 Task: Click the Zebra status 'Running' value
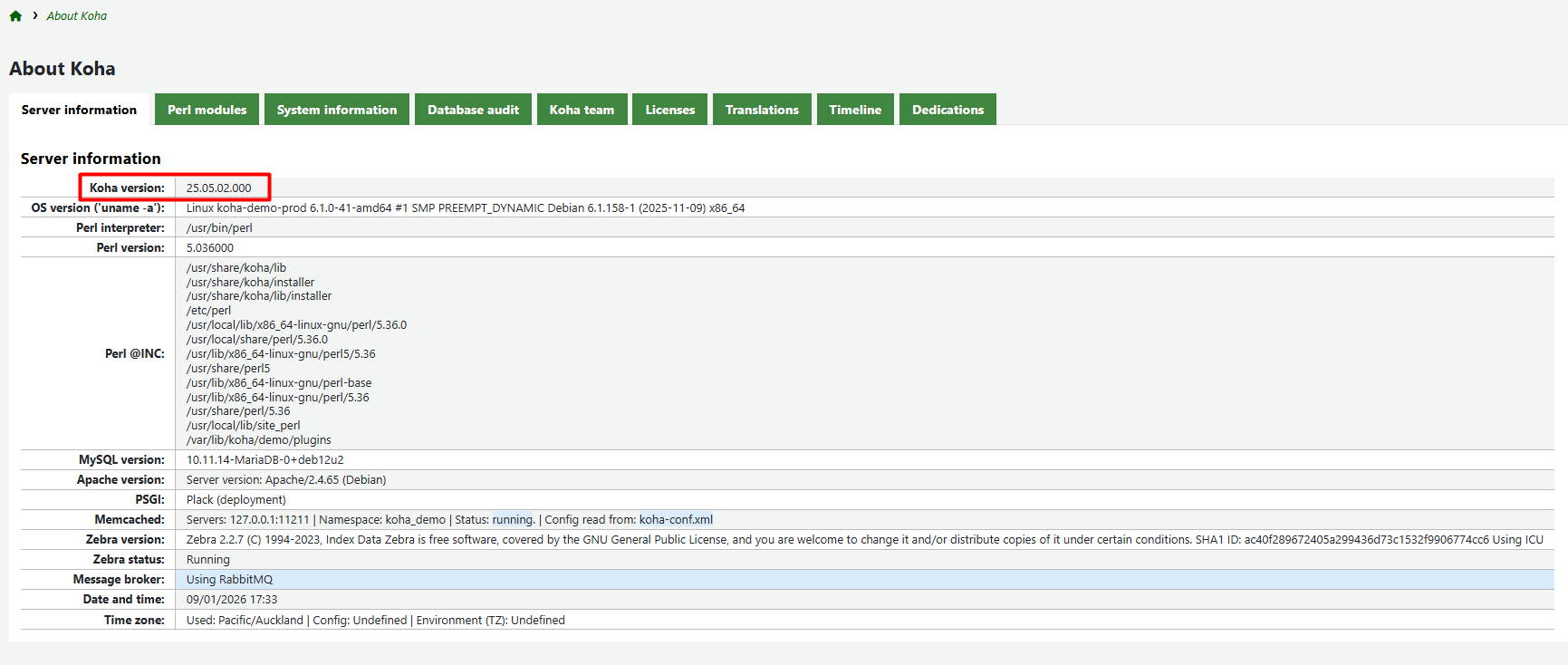[208, 559]
